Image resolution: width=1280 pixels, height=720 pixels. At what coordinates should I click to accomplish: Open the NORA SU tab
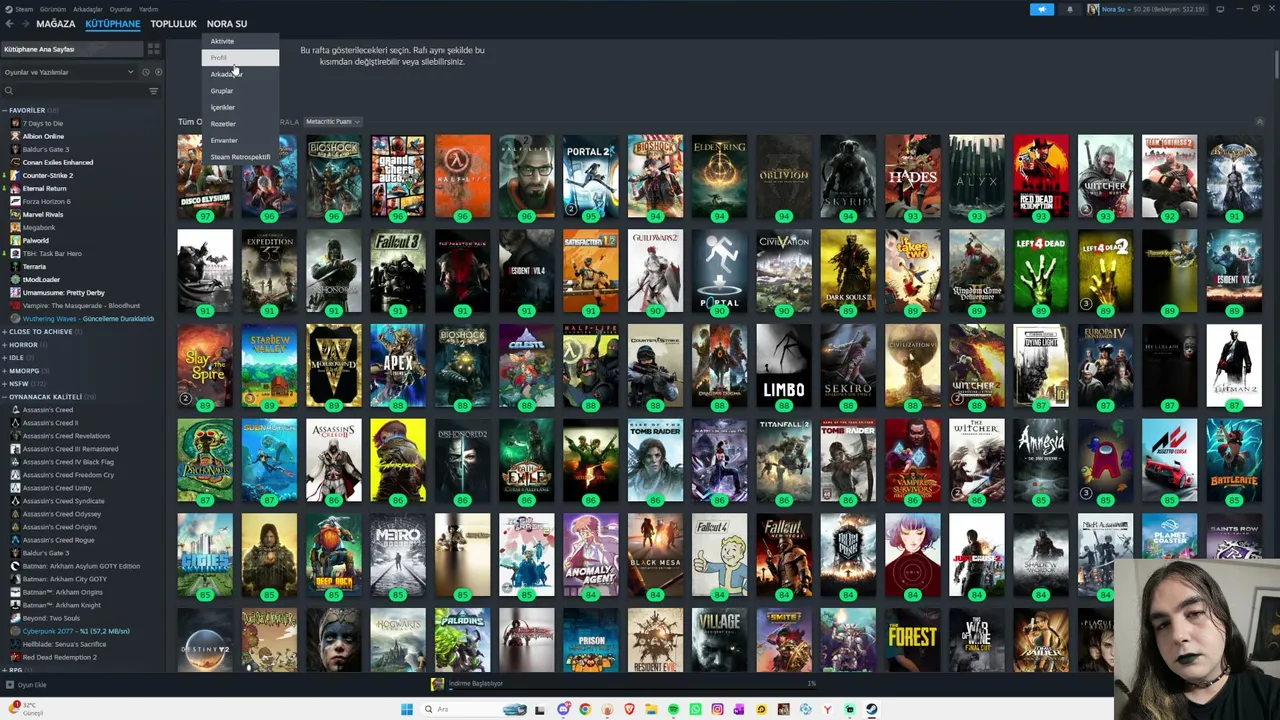pos(227,24)
